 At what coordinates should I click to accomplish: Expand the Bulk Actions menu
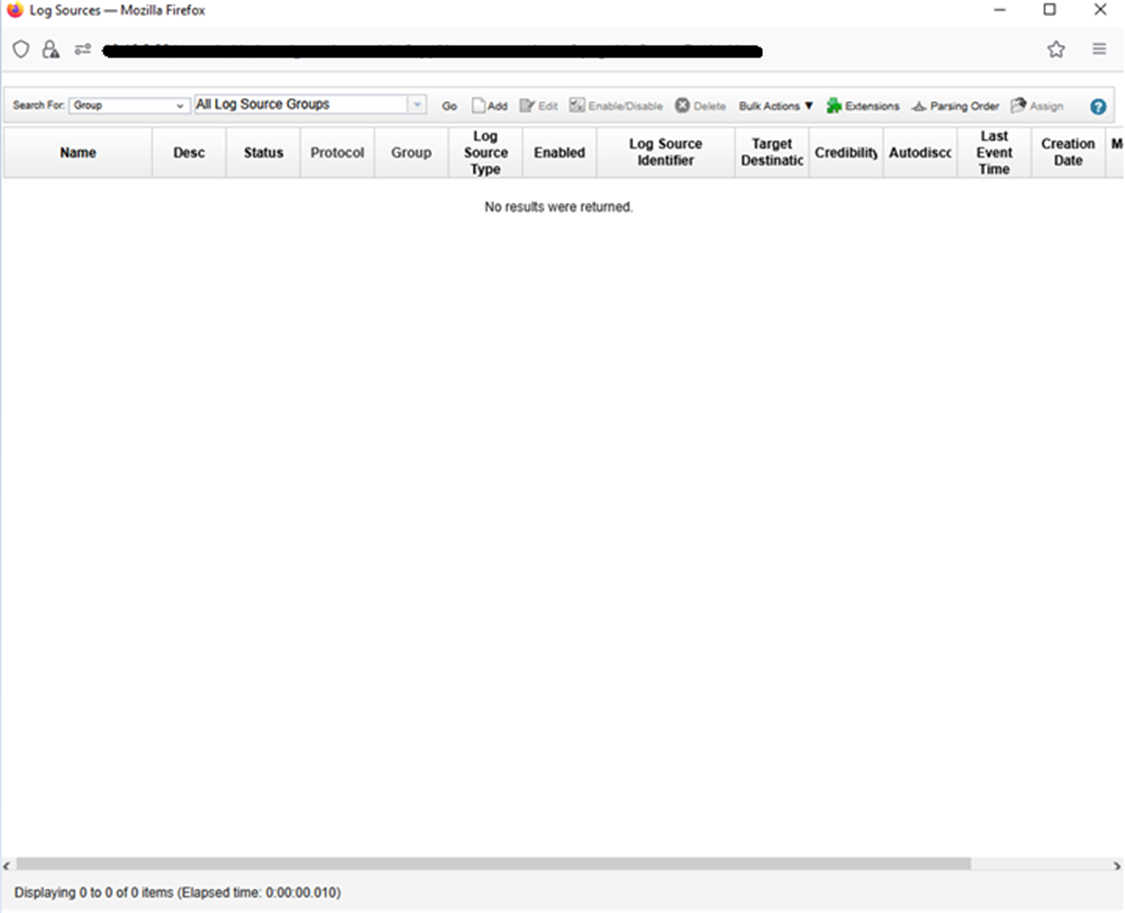776,106
